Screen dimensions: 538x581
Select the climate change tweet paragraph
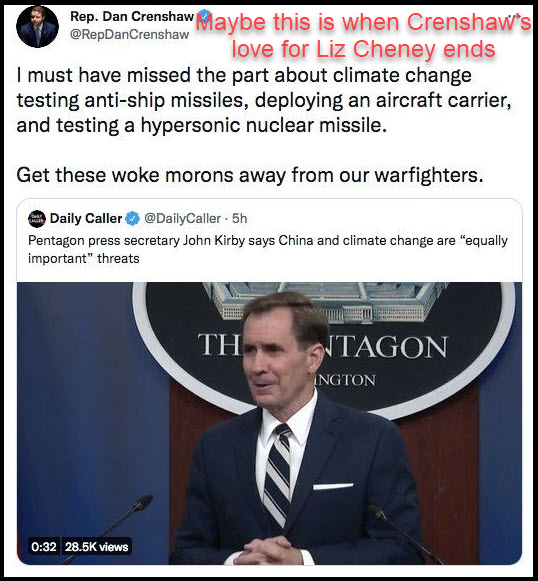click(264, 100)
